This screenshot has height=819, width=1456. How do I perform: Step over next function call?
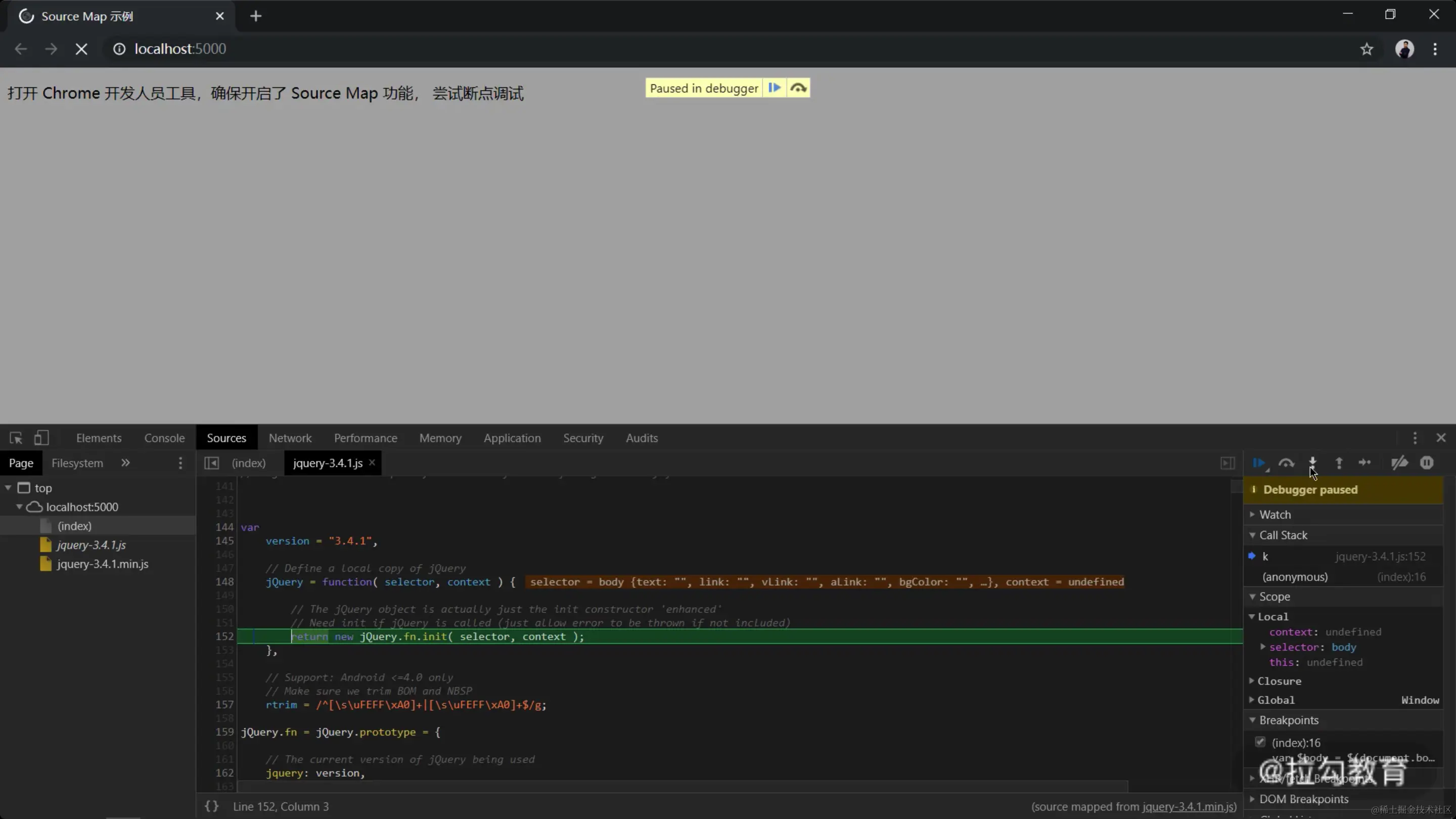(1287, 463)
